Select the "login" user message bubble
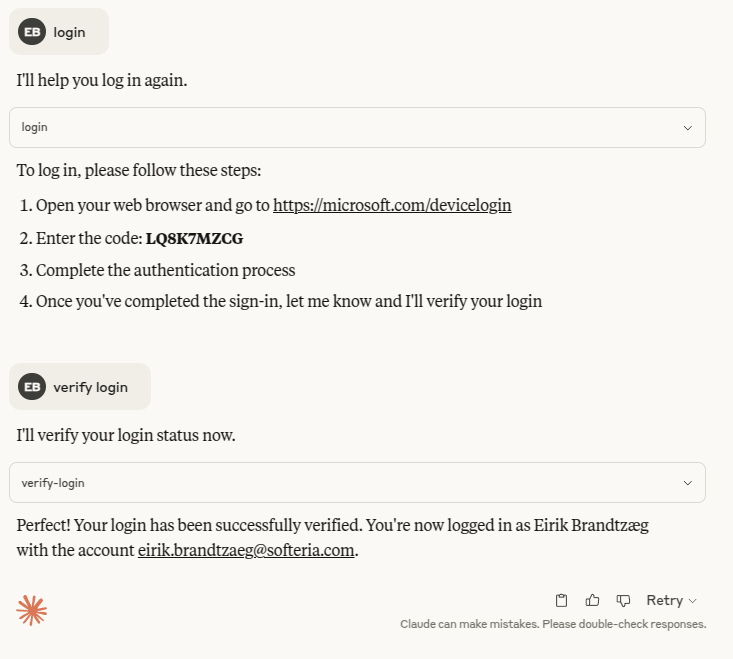Image resolution: width=733 pixels, height=659 pixels. click(69, 32)
